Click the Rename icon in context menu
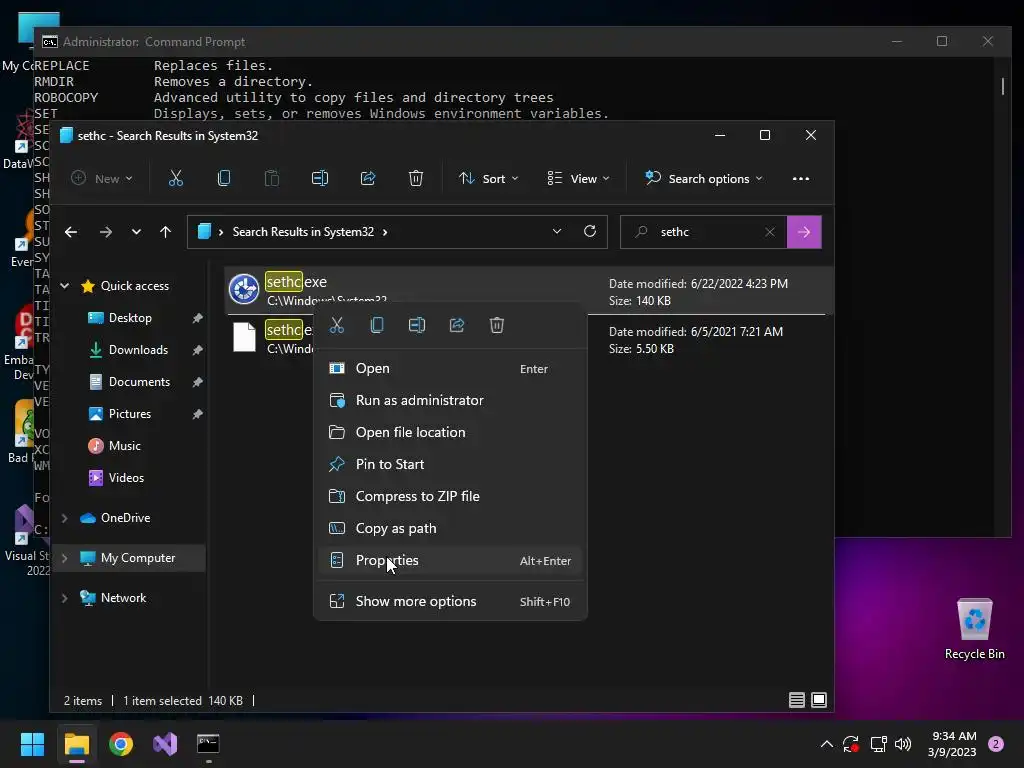The image size is (1024, 768). [x=417, y=325]
